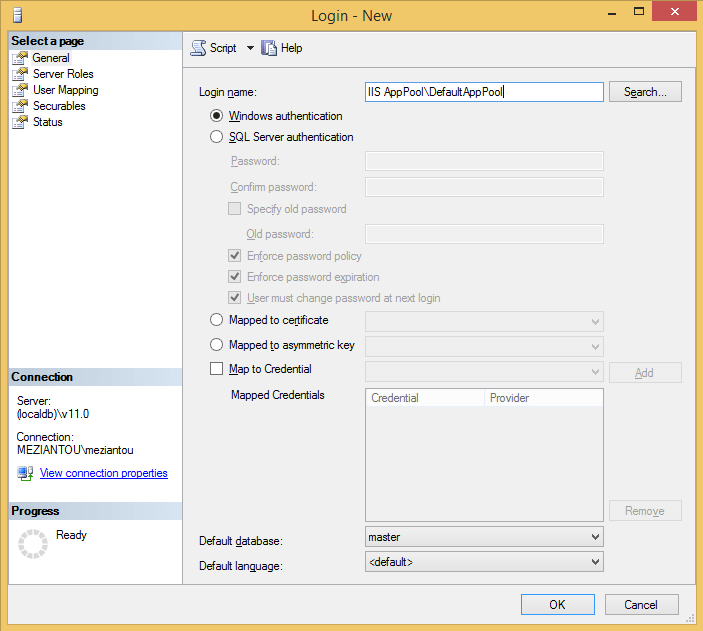703x631 pixels.
Task: Select Mapped to asymmetric key option
Action: pos(217,345)
